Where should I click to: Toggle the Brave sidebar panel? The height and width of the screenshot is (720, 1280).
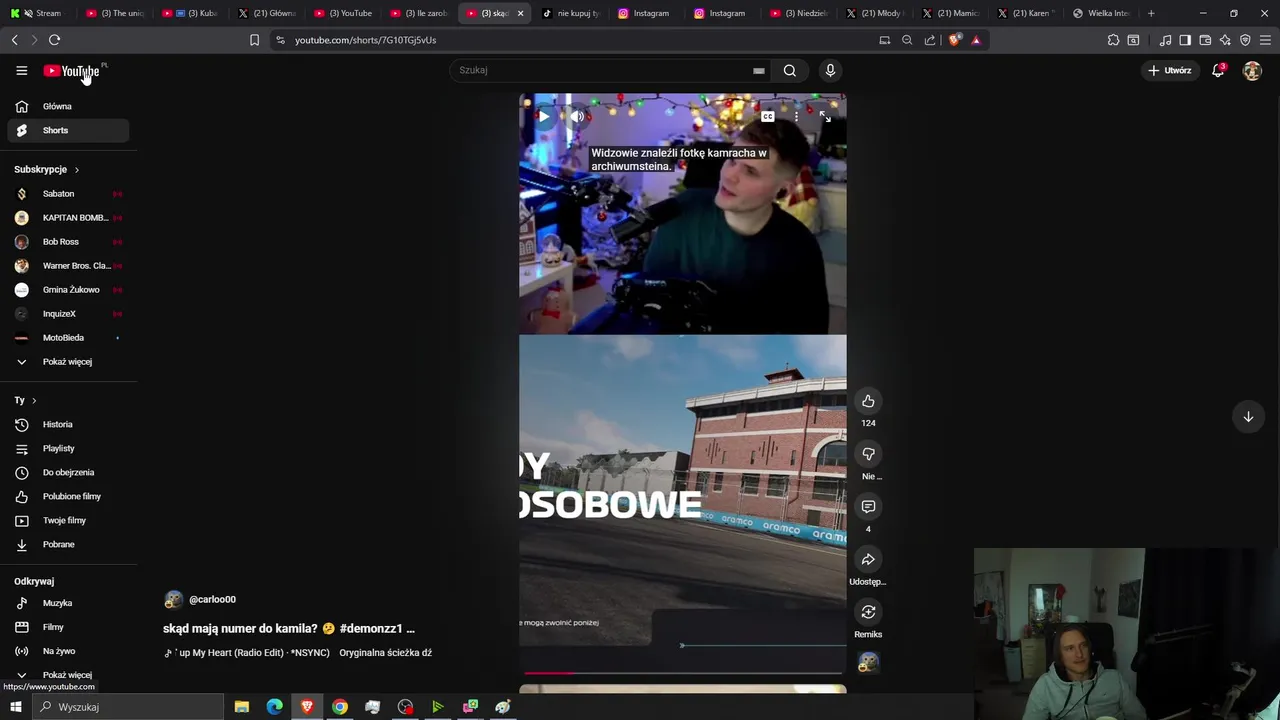click(x=1185, y=40)
